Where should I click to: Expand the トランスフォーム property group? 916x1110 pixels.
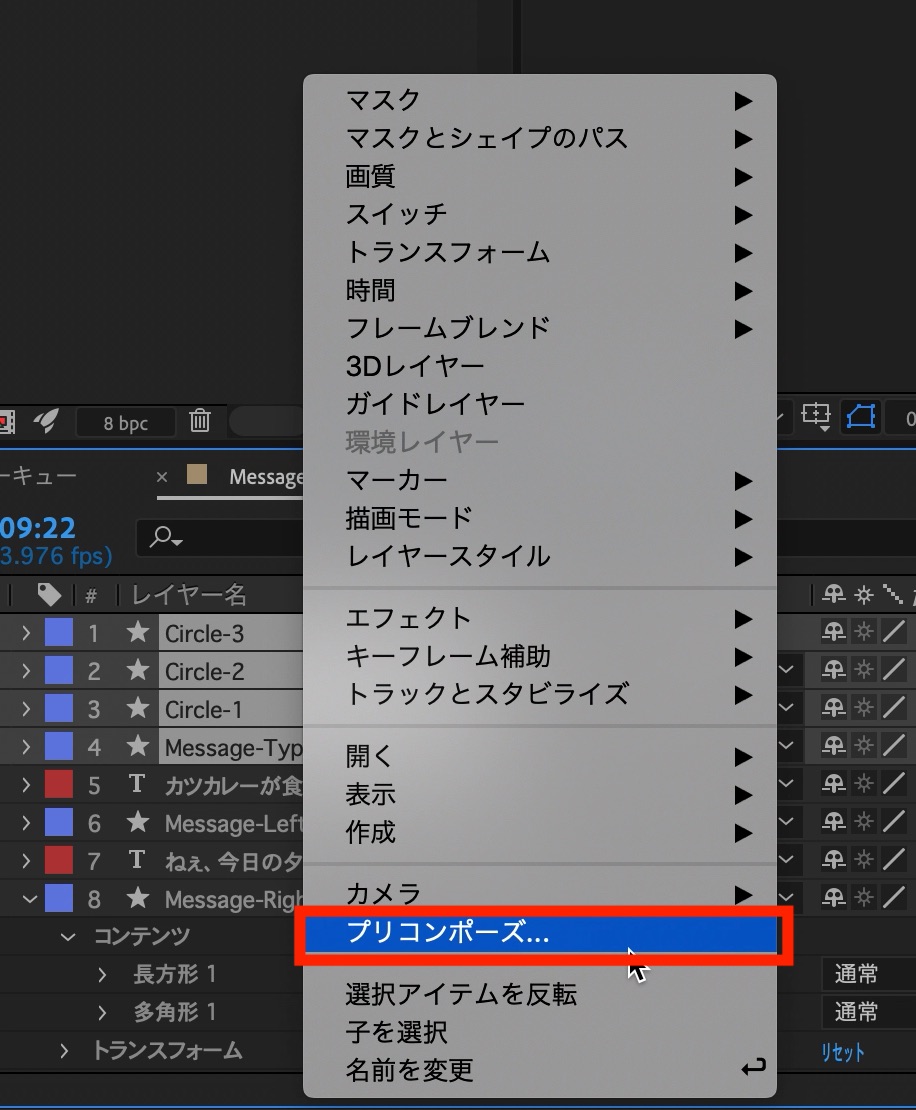click(x=64, y=1051)
